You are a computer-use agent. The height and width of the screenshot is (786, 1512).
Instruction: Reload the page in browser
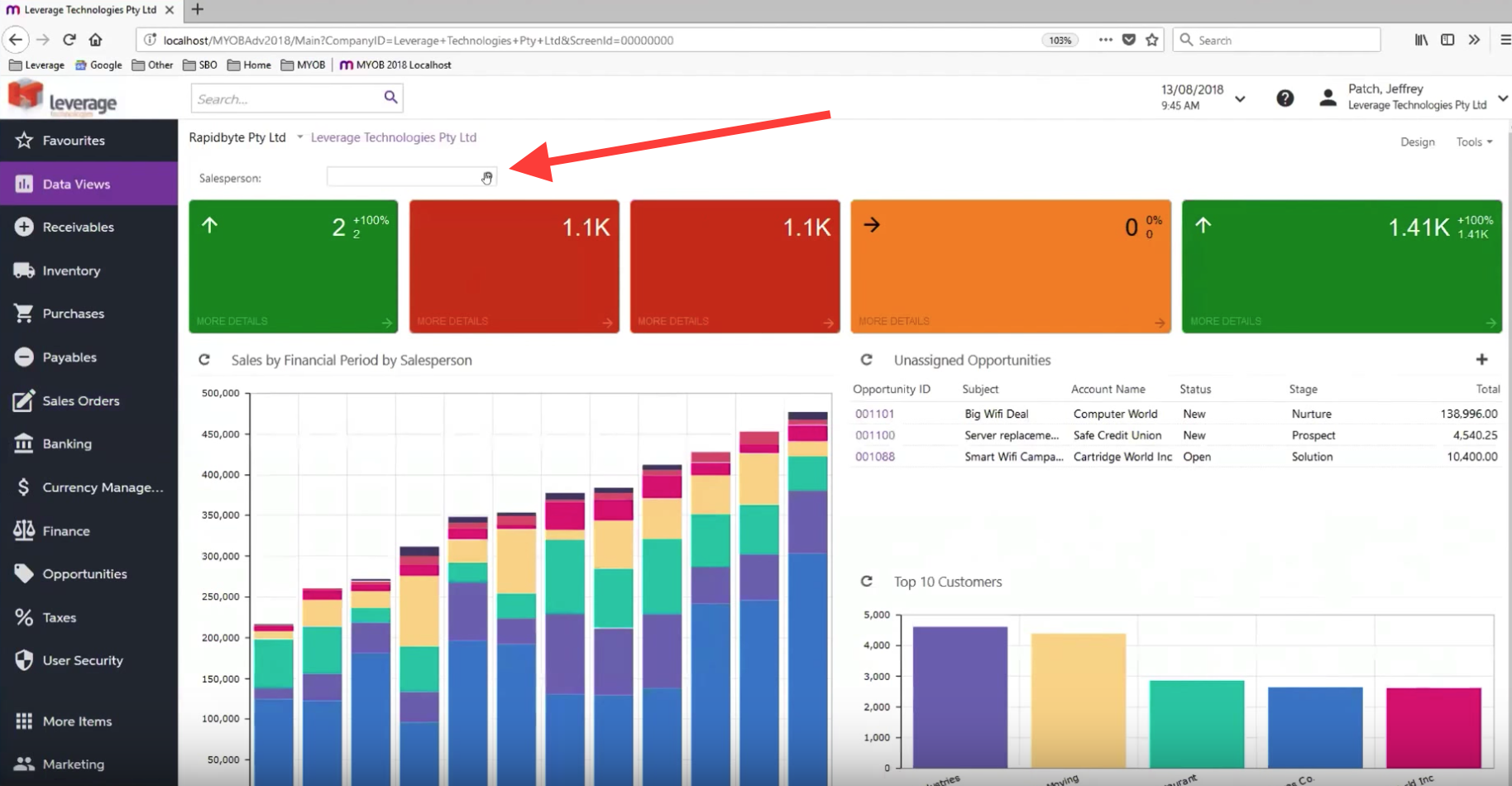tap(69, 40)
